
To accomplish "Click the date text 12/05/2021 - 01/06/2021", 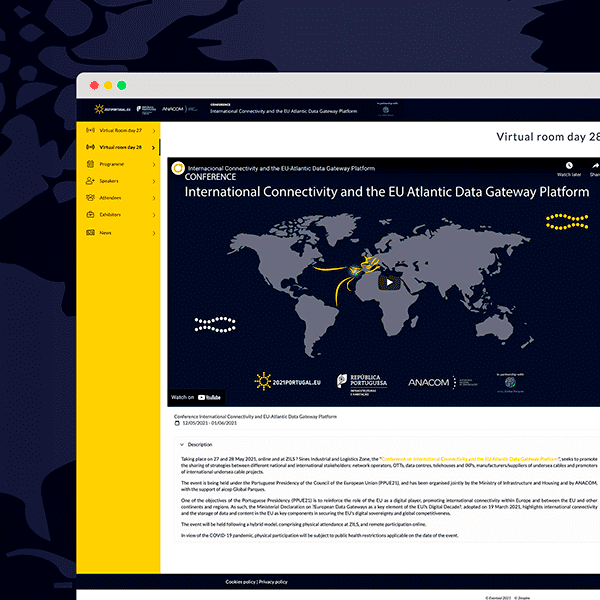I will tap(210, 423).
